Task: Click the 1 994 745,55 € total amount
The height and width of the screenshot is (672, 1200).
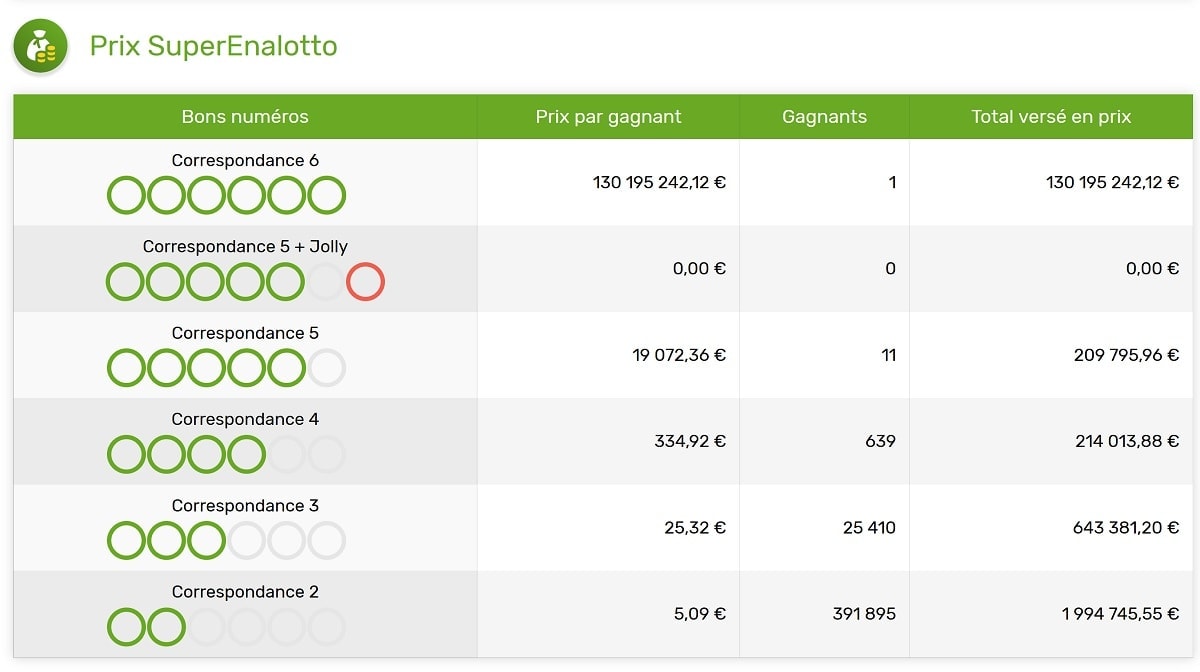Action: 1120,614
